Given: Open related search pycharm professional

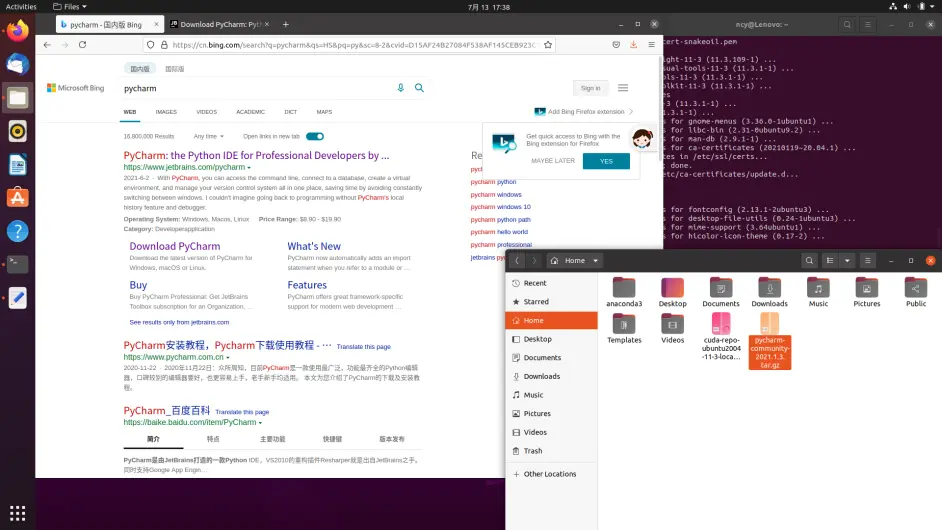Looking at the screenshot, I should point(501,245).
